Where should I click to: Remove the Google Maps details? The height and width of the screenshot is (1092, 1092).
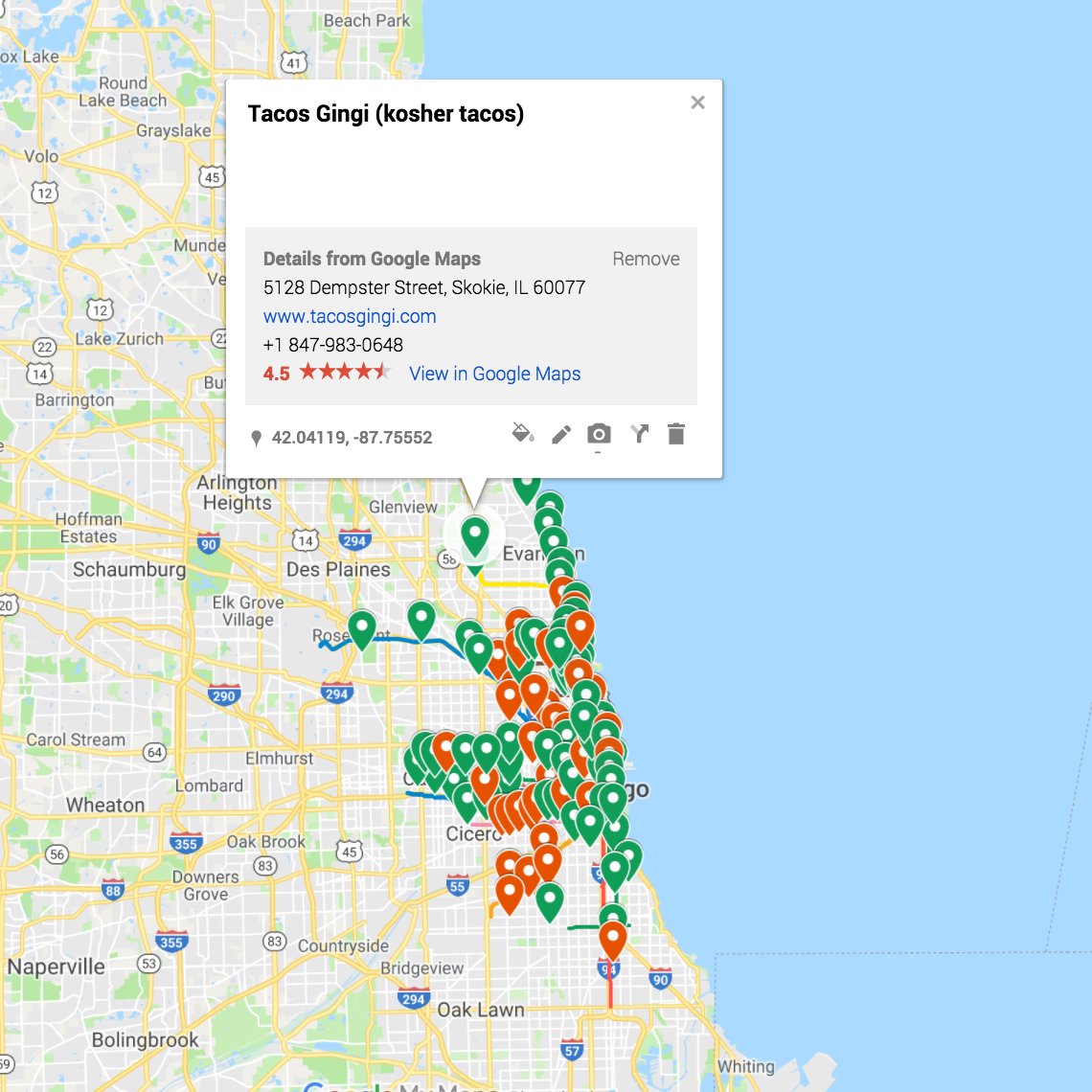point(646,259)
